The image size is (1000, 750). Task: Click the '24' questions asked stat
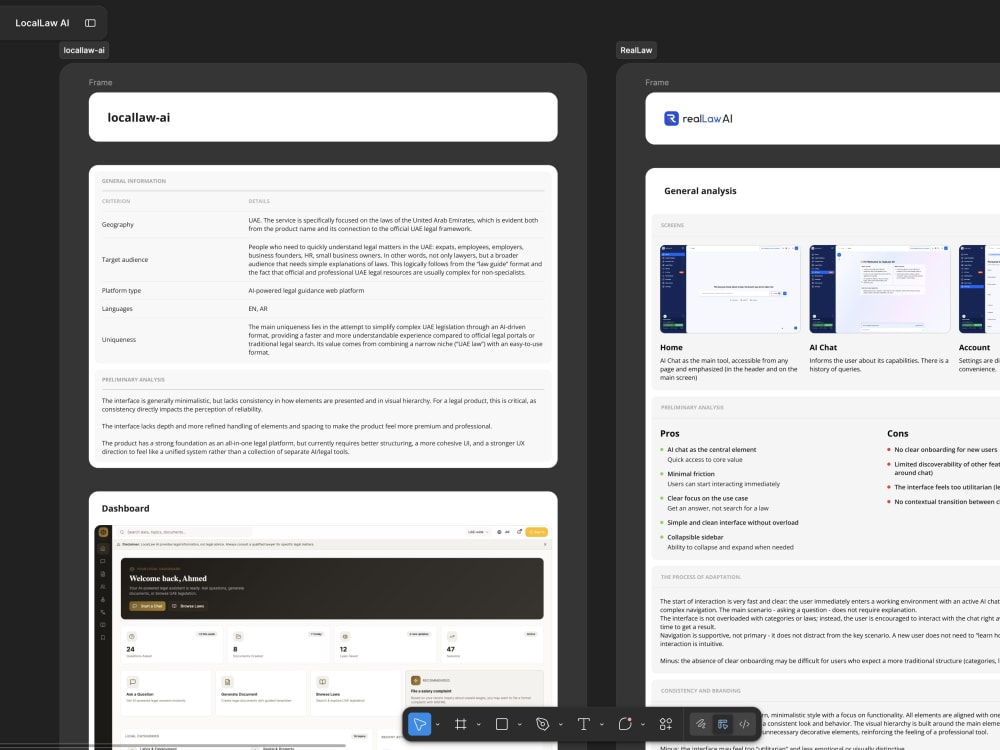tap(131, 649)
